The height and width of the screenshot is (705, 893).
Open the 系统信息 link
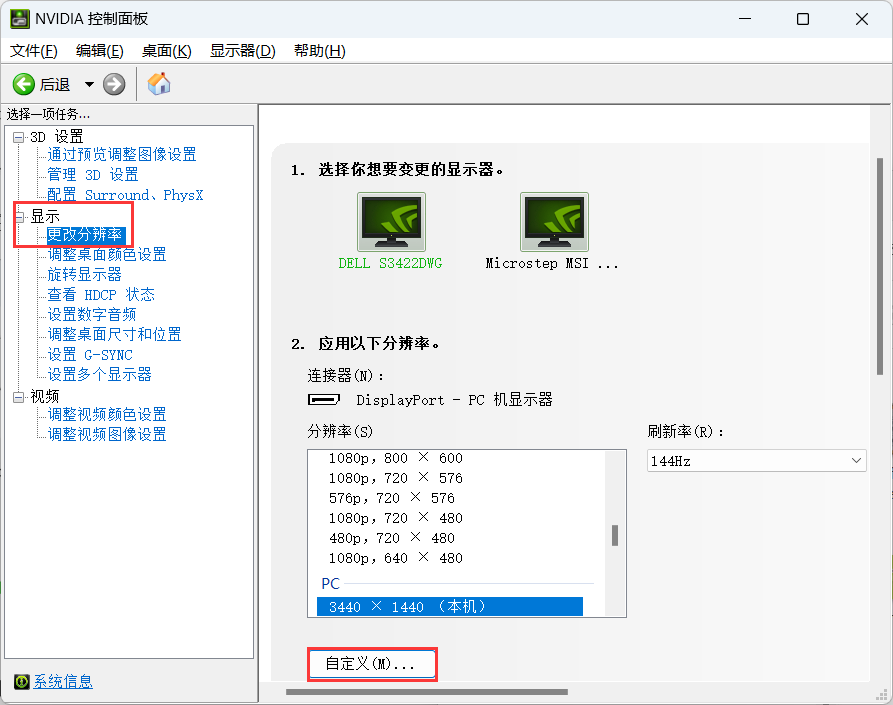(x=63, y=682)
